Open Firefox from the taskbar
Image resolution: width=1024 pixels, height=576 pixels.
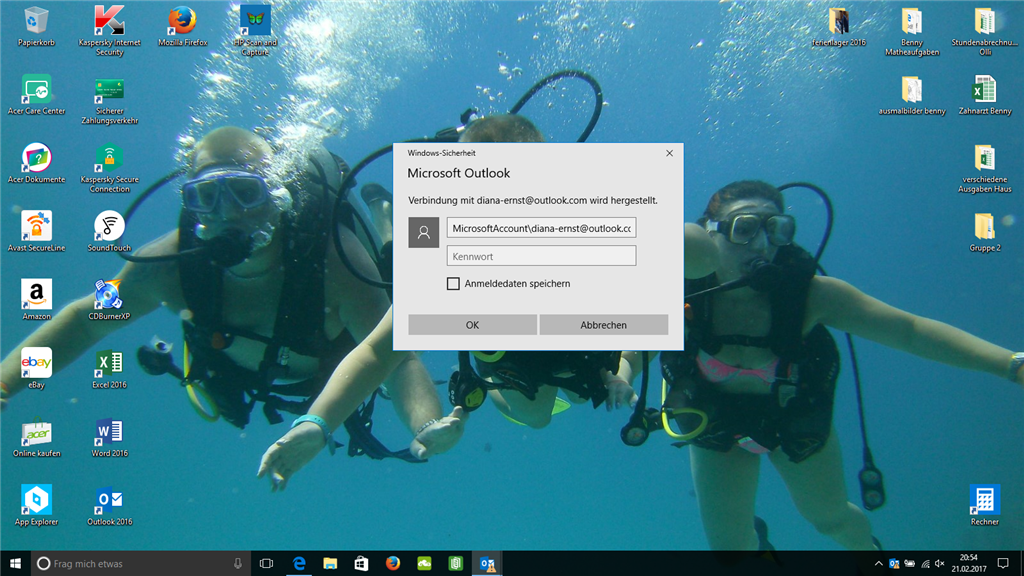(x=392, y=563)
